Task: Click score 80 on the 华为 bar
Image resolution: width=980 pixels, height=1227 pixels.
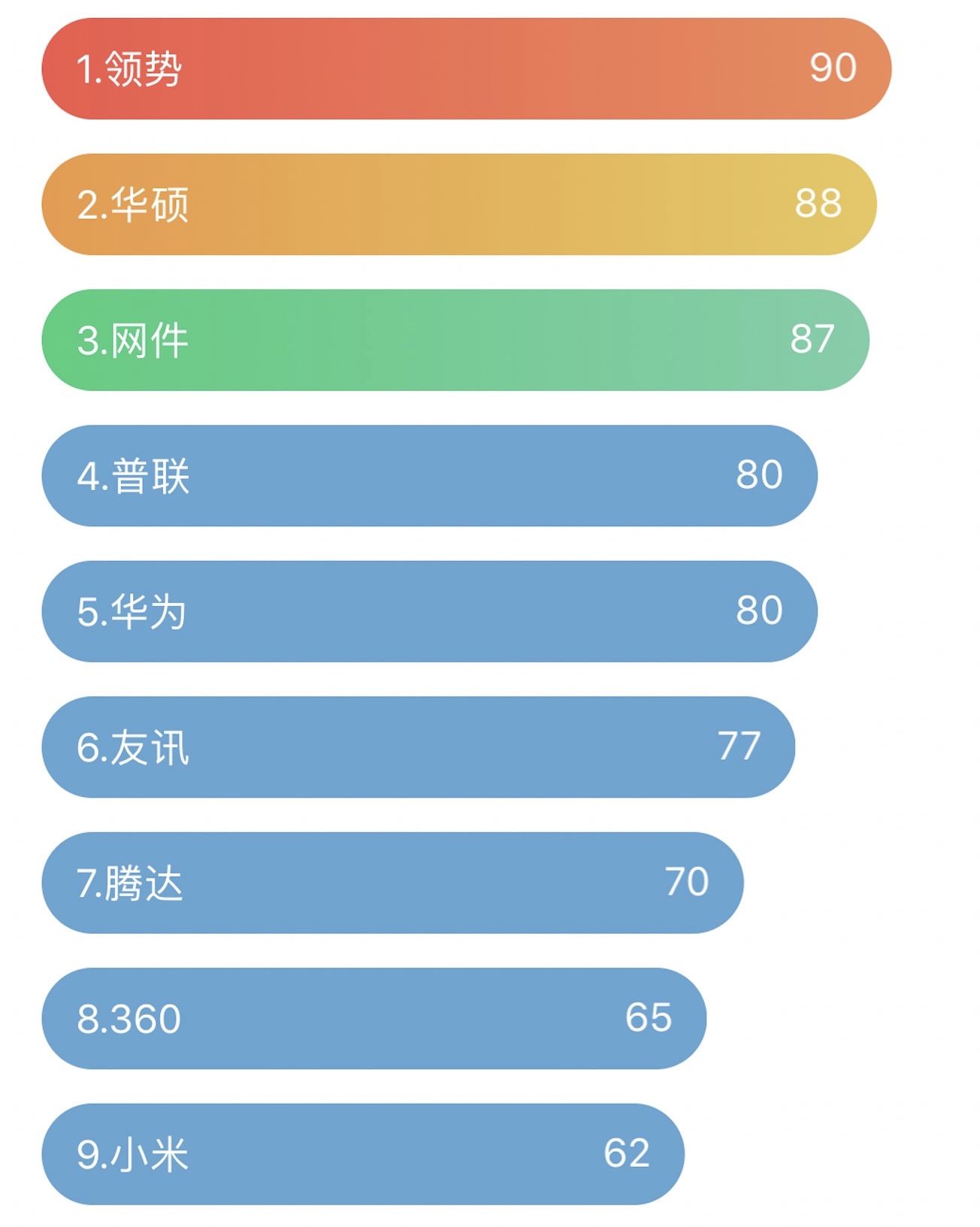Action: [x=759, y=610]
